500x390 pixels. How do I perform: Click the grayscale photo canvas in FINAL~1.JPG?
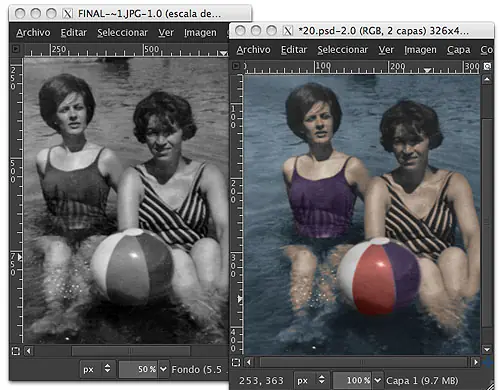pyautogui.click(x=126, y=201)
